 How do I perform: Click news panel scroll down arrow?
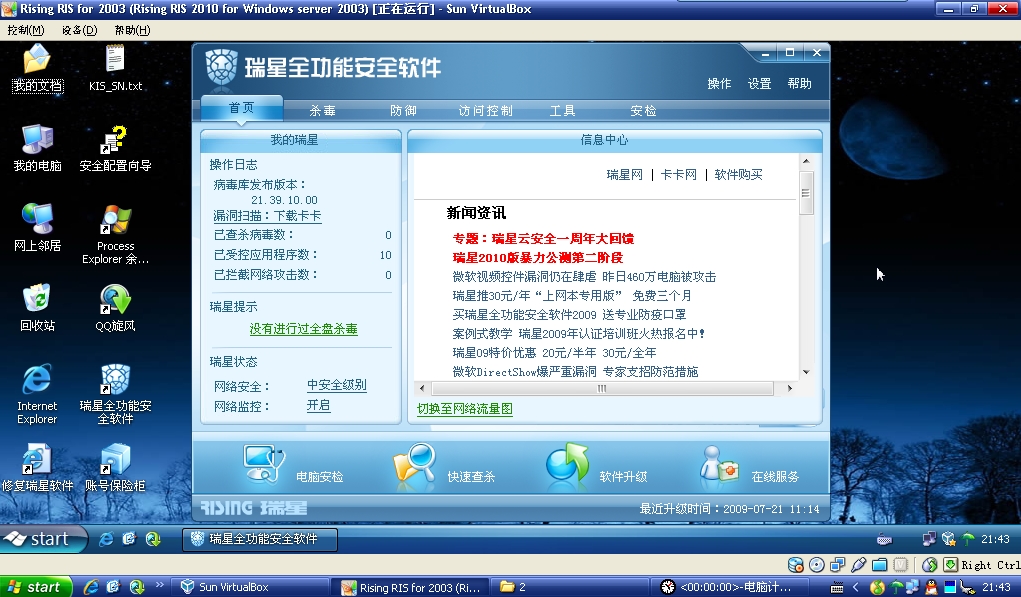[806, 372]
